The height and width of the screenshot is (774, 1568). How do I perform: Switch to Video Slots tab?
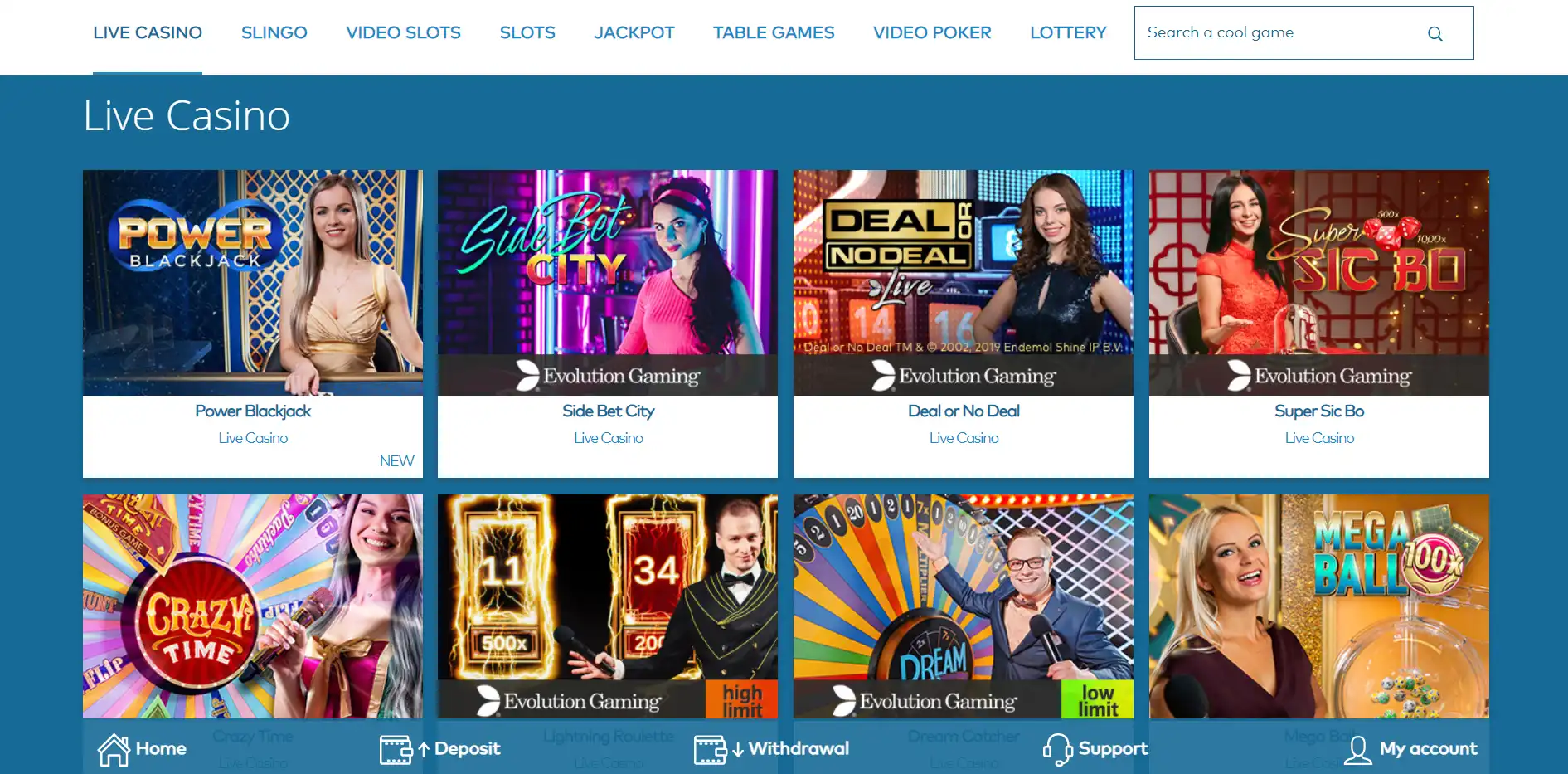(x=403, y=32)
